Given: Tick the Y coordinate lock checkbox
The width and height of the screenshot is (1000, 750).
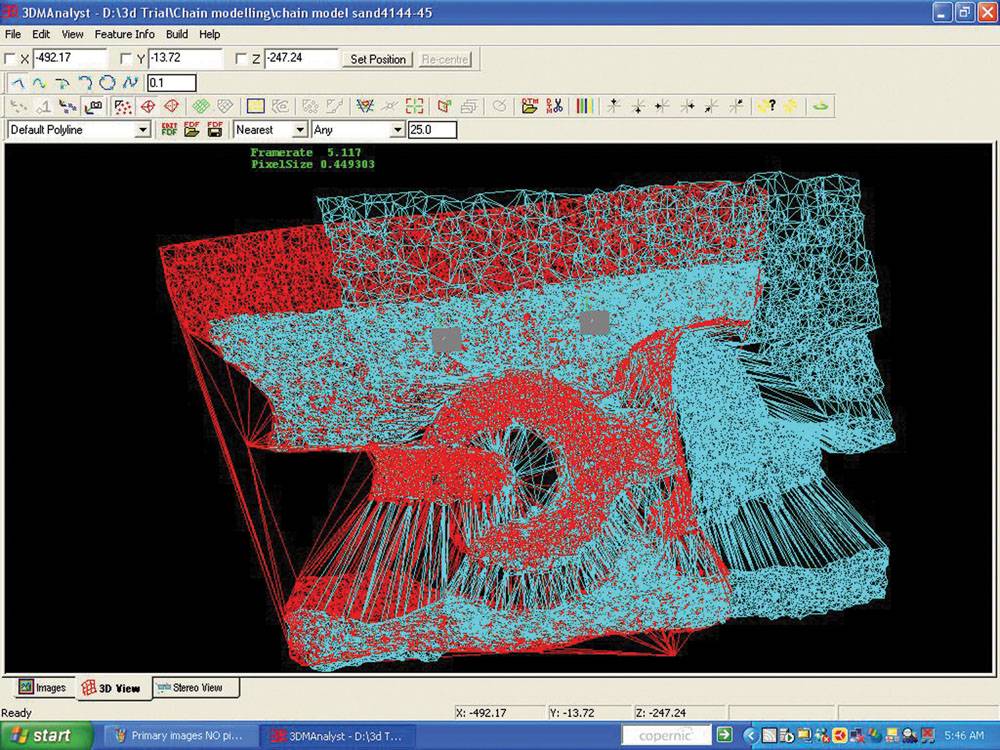Looking at the screenshot, I should 126,59.
